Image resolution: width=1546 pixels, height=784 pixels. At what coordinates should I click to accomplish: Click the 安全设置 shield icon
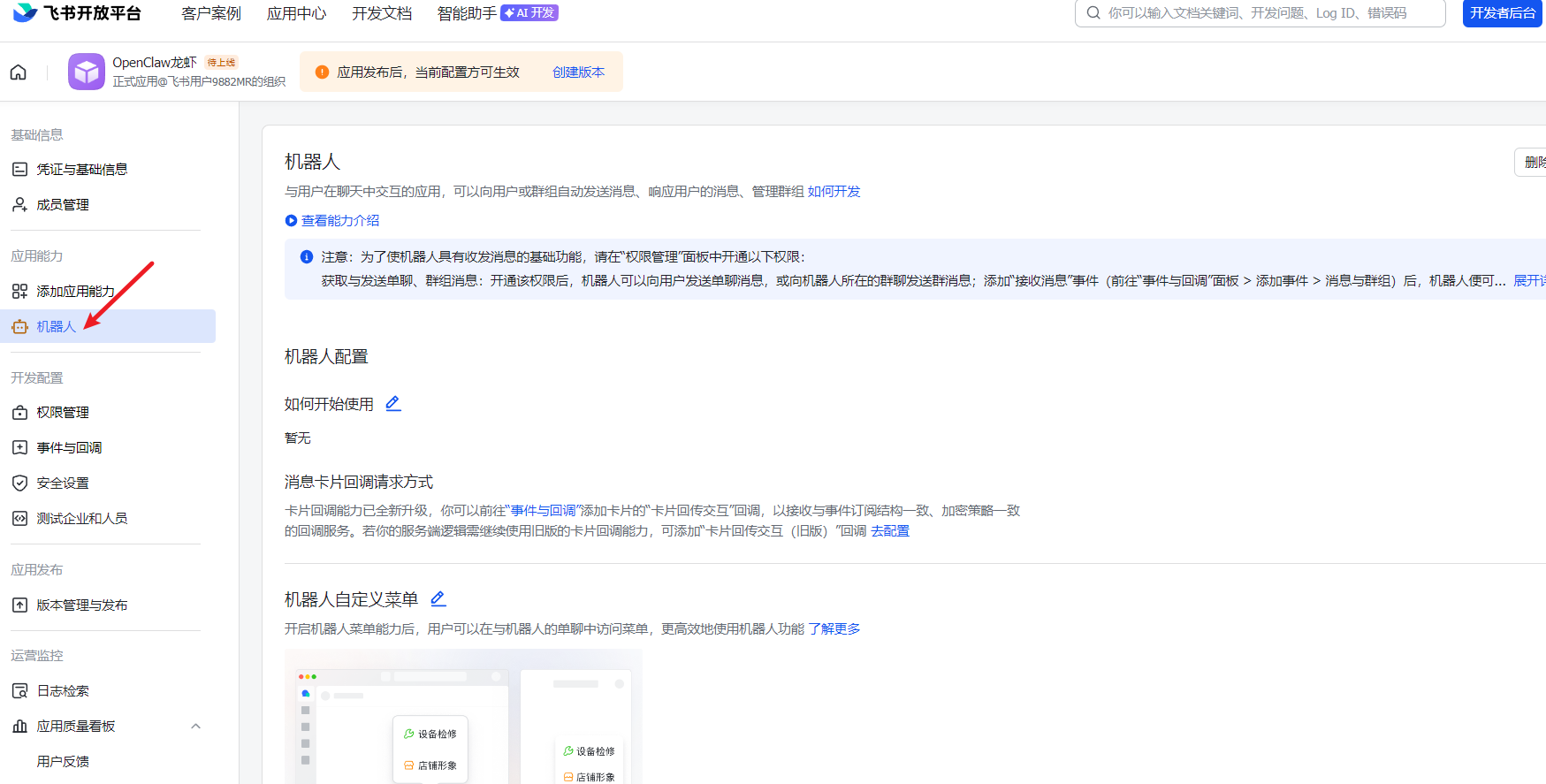pyautogui.click(x=19, y=483)
